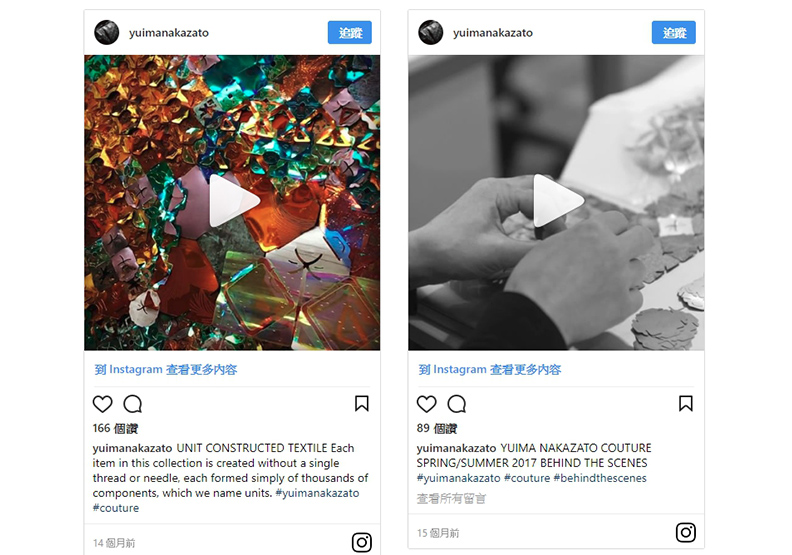Like the right post with heart icon
Image resolution: width=792 pixels, height=555 pixels.
click(426, 404)
